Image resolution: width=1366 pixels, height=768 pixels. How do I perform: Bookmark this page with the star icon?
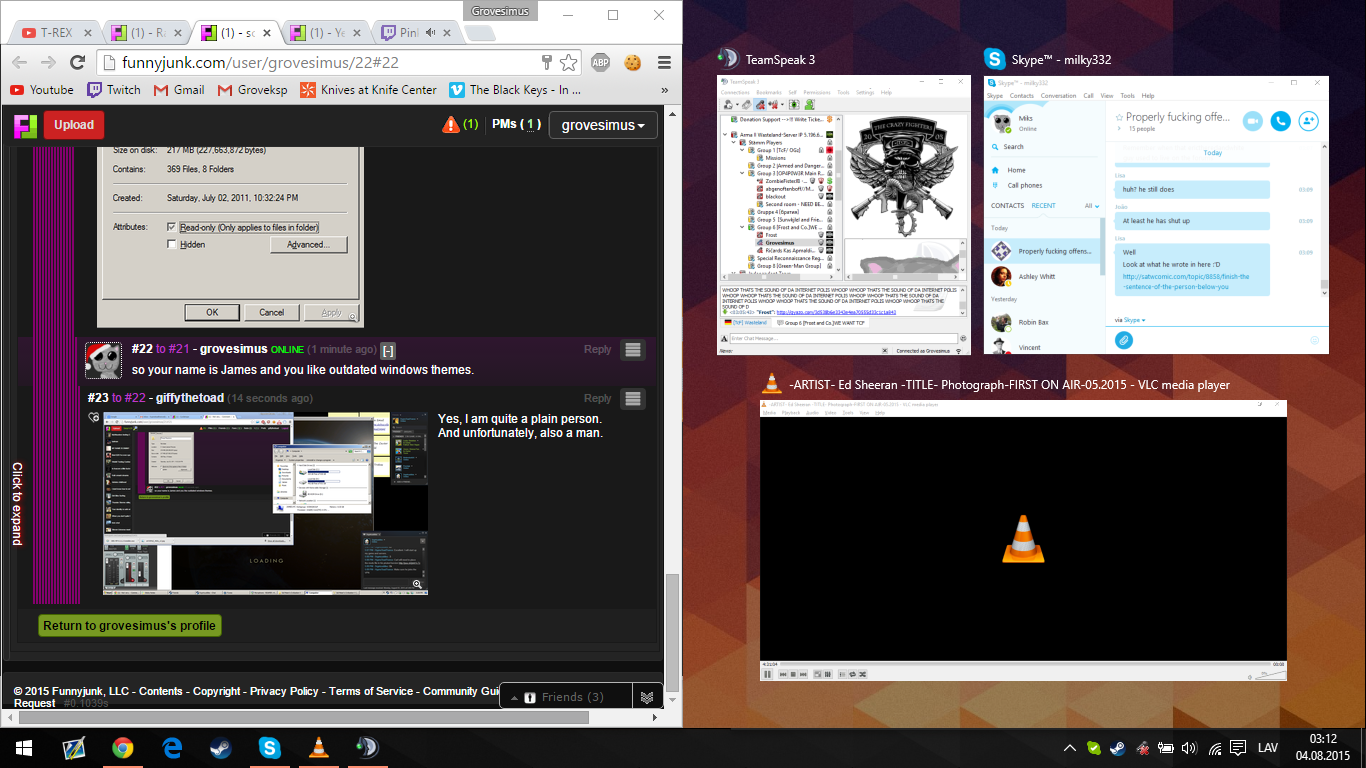click(568, 62)
